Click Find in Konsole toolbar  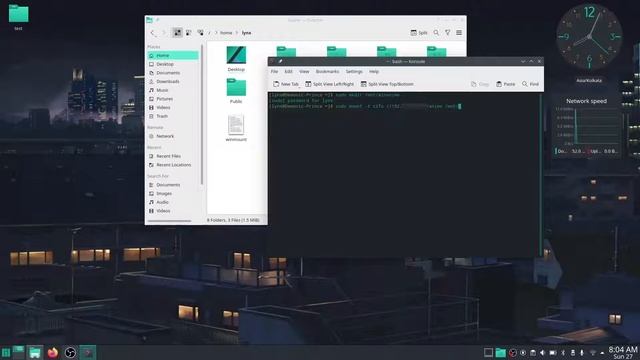click(x=530, y=84)
